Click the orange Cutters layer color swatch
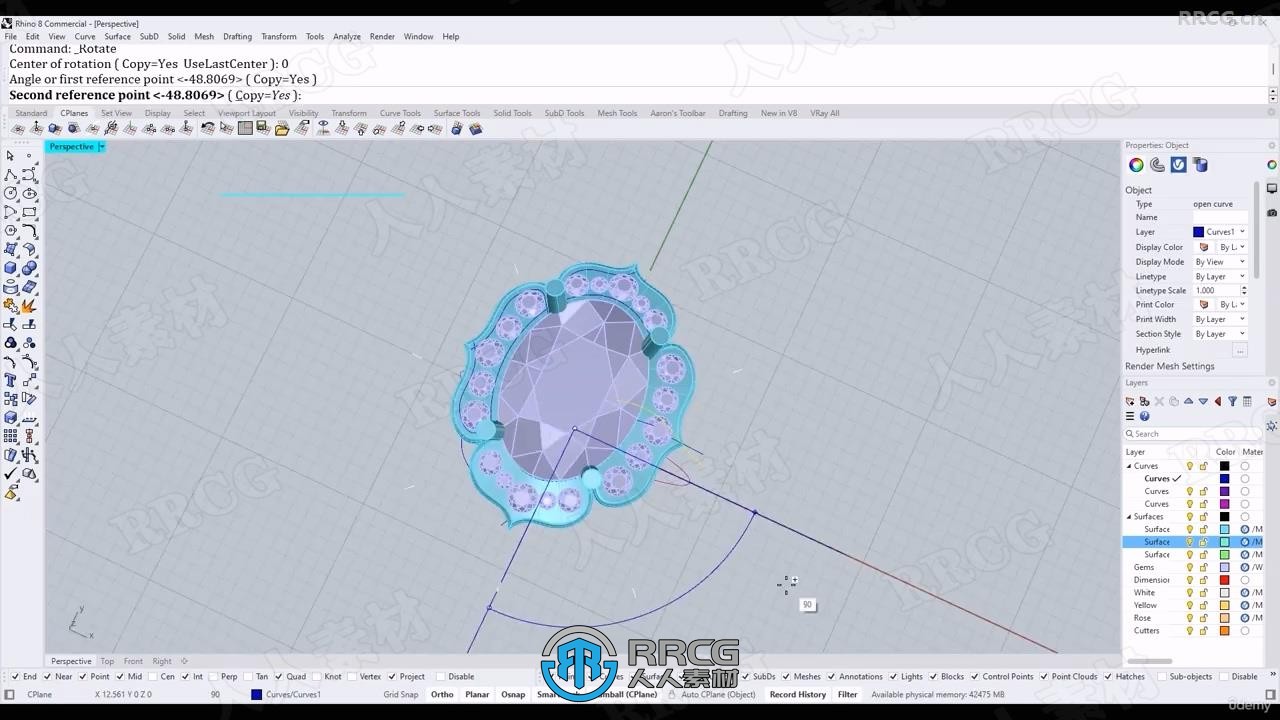The width and height of the screenshot is (1280, 720). tap(1224, 630)
